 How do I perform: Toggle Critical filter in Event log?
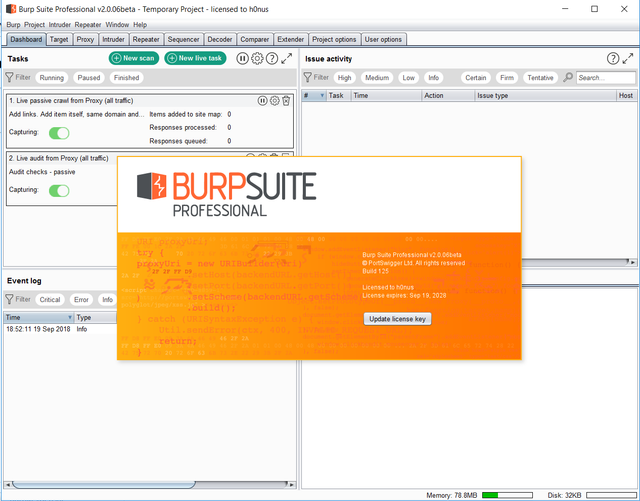pyautogui.click(x=50, y=300)
